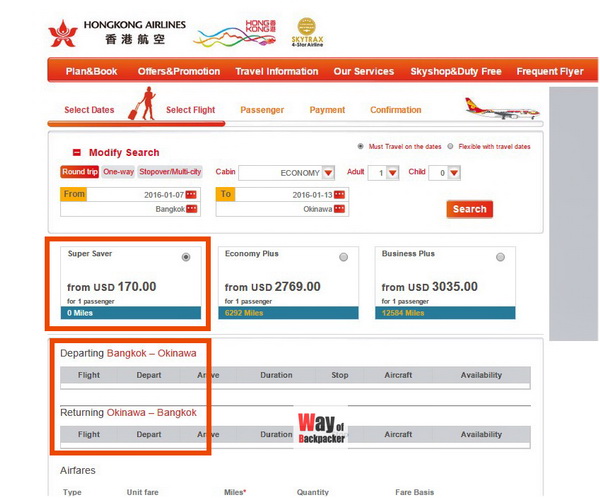Select the Super Saver fare radio button
This screenshot has height=498, width=600.
tap(186, 257)
